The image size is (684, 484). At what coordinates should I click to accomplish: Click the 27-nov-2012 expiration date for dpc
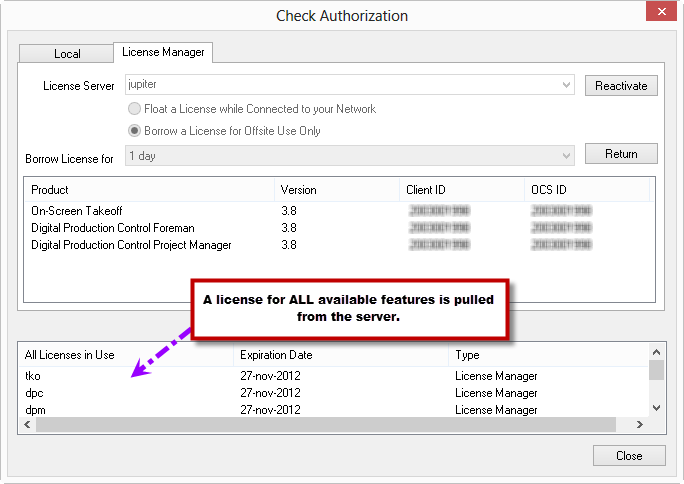pos(270,393)
